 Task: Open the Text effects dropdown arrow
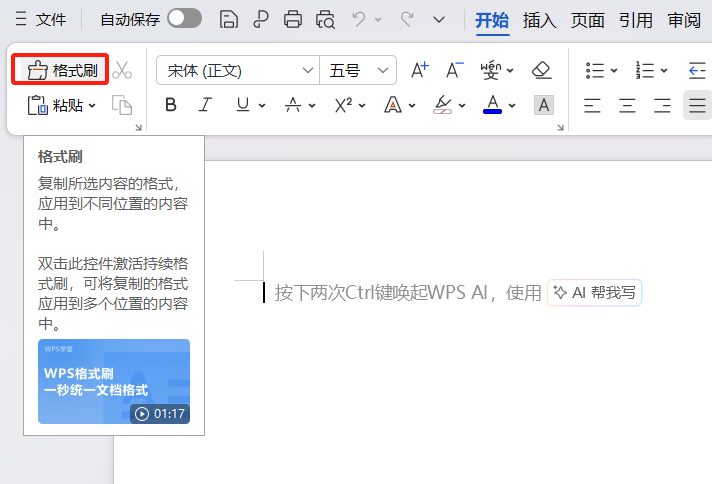coord(412,106)
